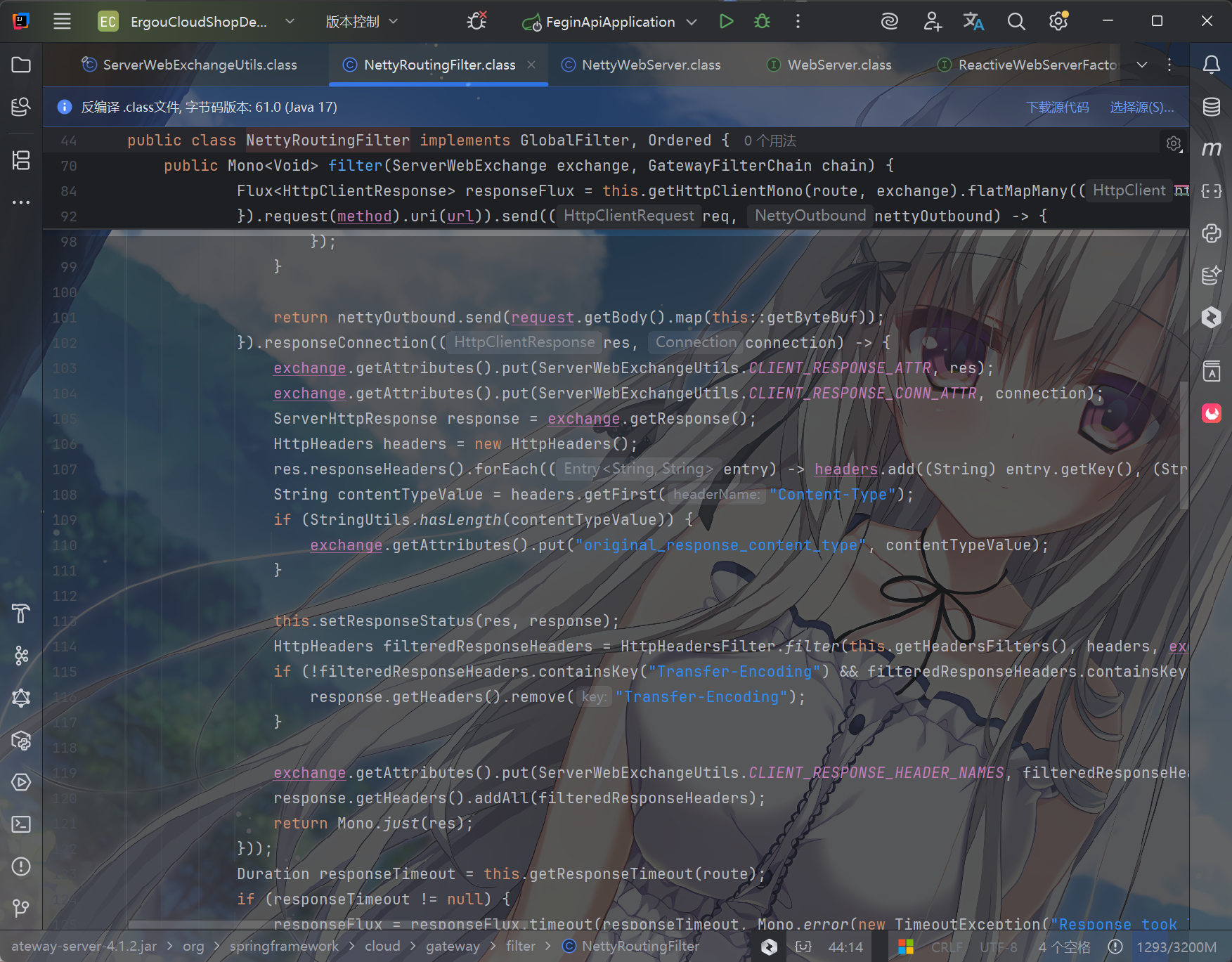Click the CLIENT_RESPONSE_CONN_ATTR constant
This screenshot has height=962, width=1232.
coord(862,394)
